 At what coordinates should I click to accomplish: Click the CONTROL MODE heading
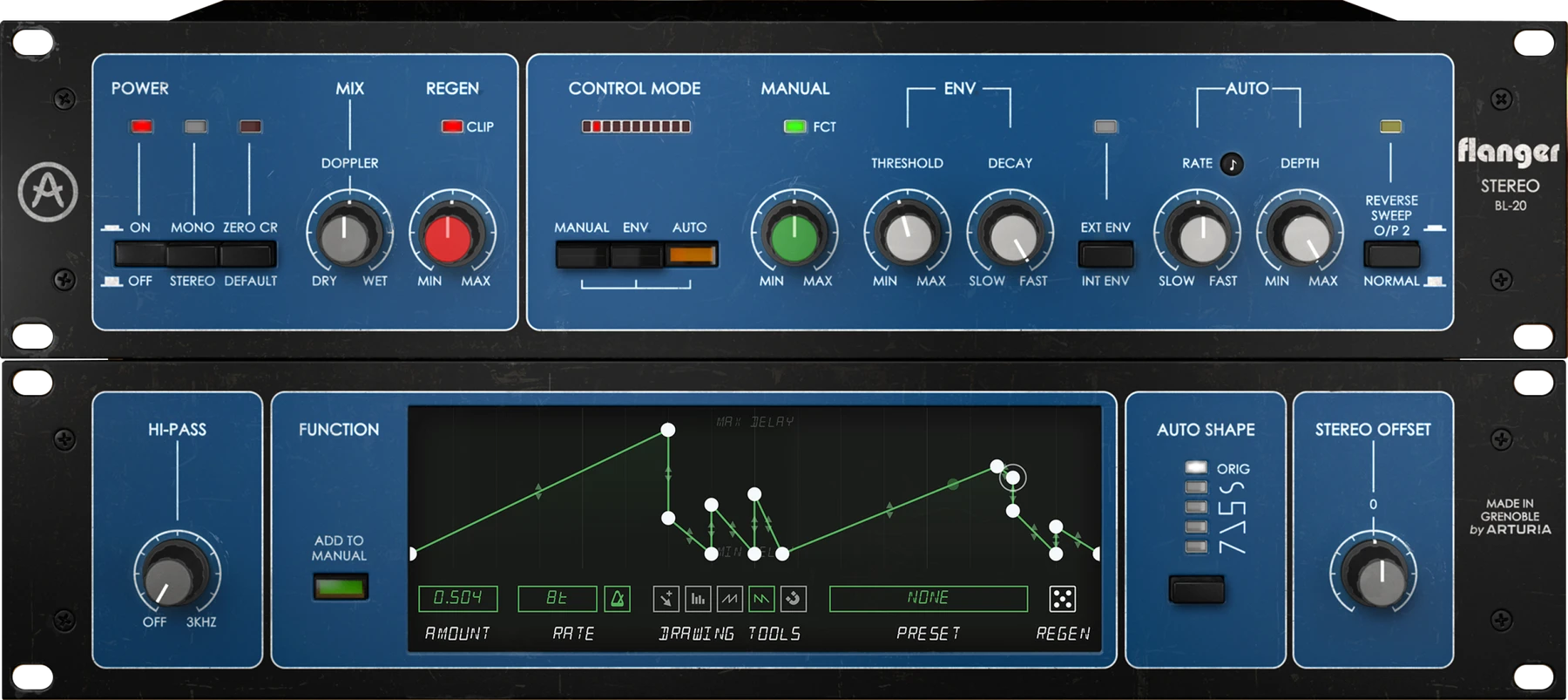click(x=634, y=89)
